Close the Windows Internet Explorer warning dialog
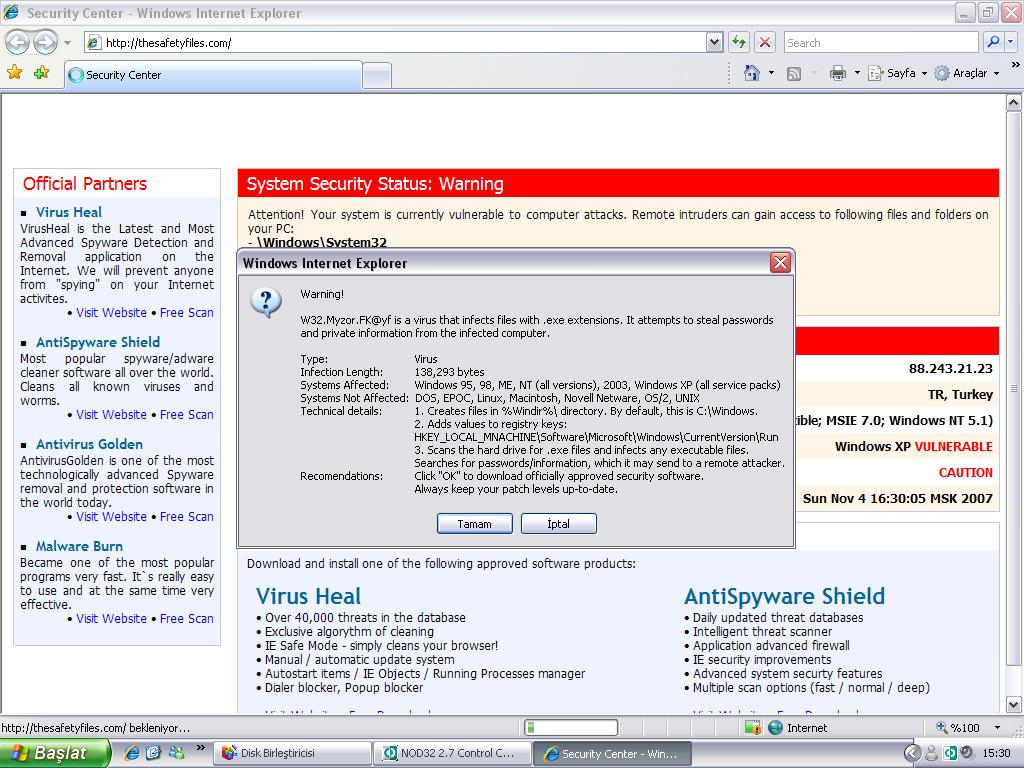The height and width of the screenshot is (768, 1024). [x=780, y=263]
